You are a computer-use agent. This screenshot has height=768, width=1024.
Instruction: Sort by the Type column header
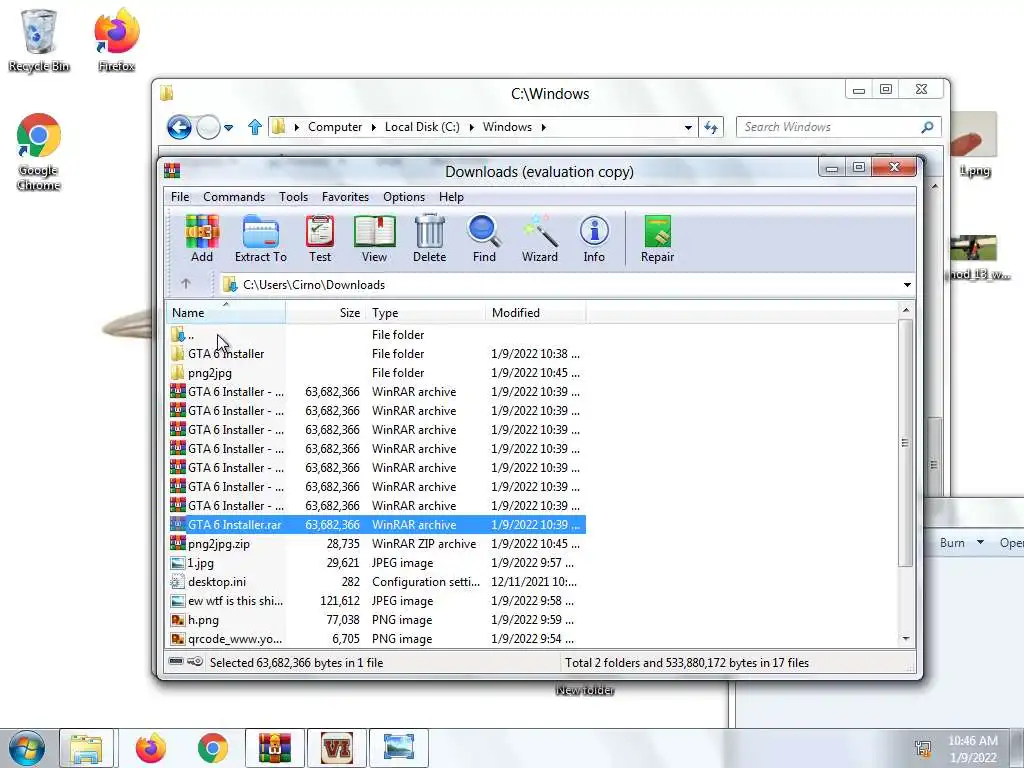pos(426,313)
